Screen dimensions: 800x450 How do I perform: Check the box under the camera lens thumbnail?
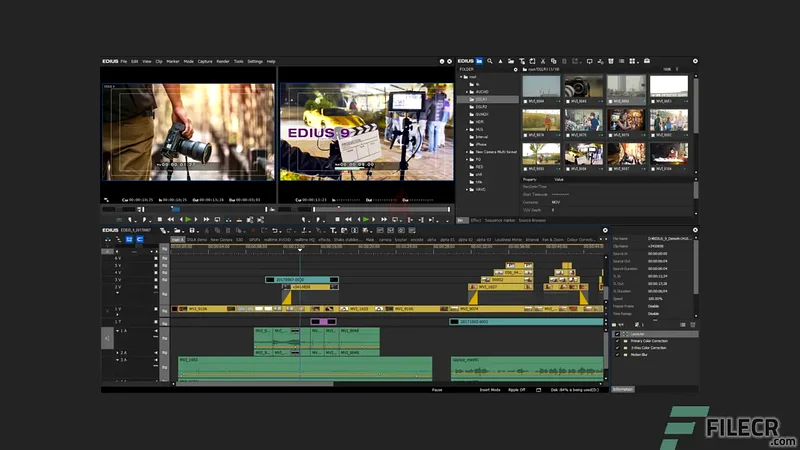coord(568,102)
